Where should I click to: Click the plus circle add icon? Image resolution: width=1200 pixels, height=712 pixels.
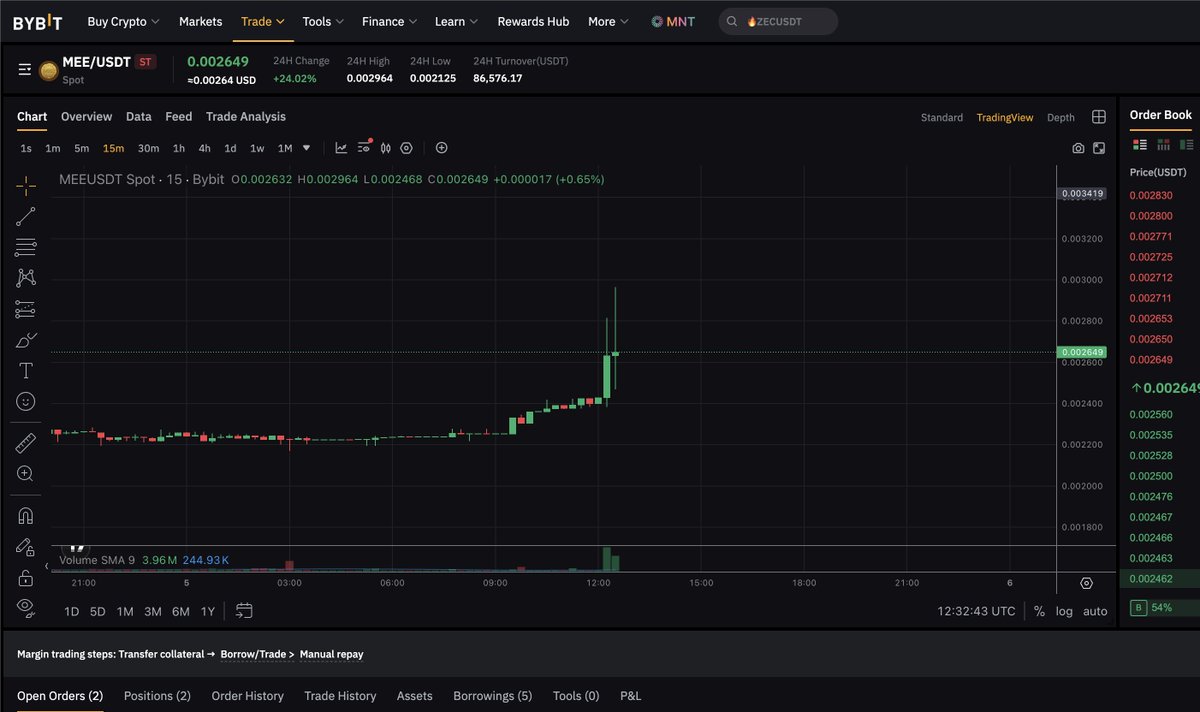tap(441, 148)
